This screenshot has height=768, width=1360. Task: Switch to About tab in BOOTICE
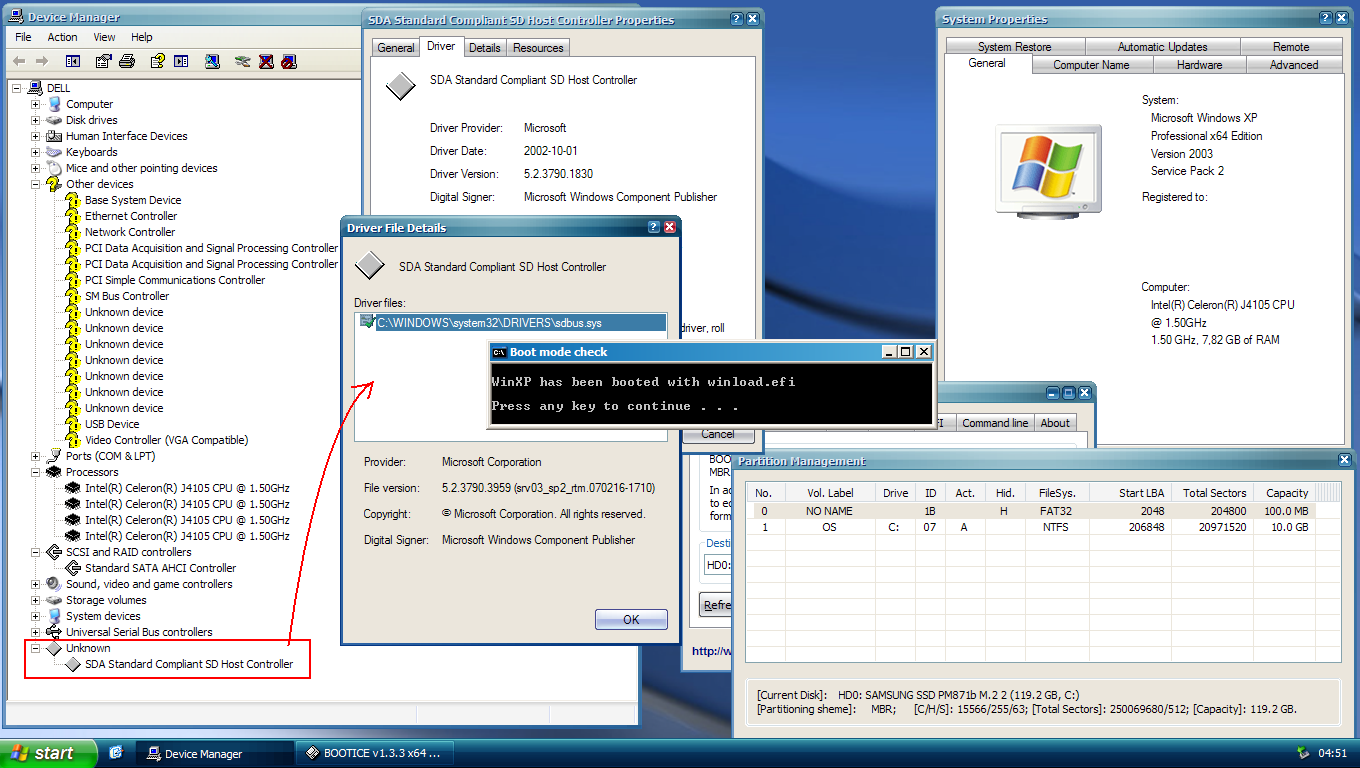1055,423
